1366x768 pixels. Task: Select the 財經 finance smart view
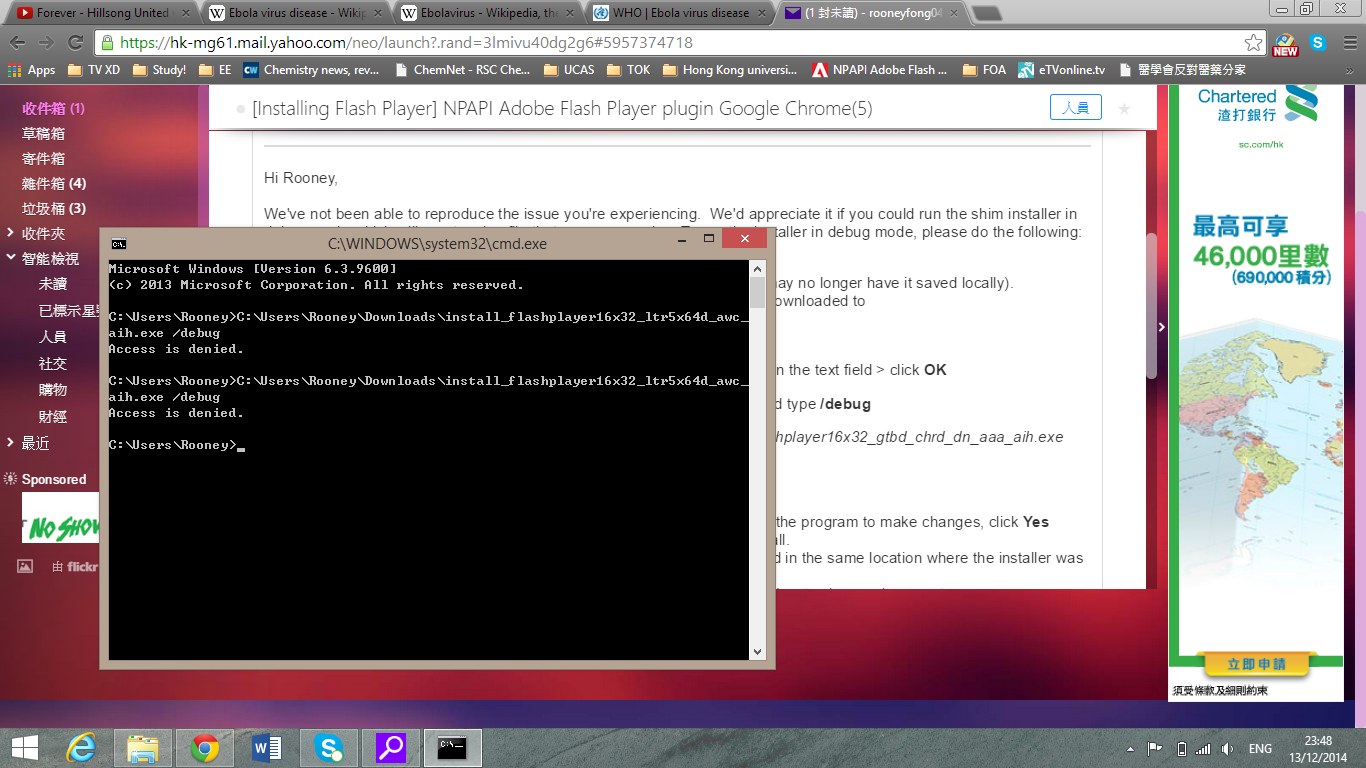pos(53,415)
